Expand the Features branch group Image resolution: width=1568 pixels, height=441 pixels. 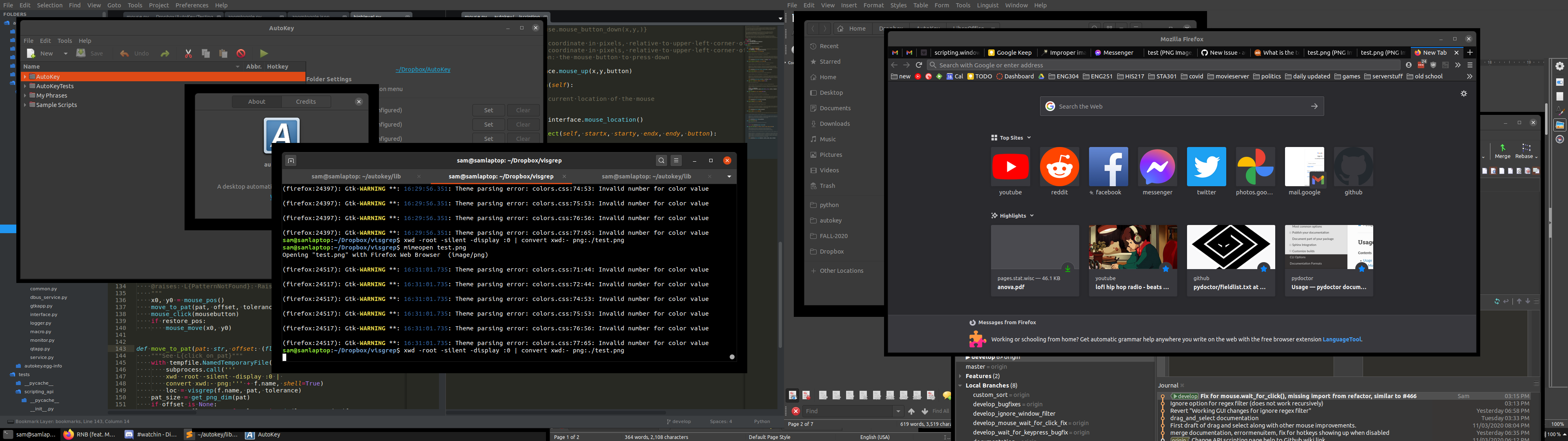pyautogui.click(x=960, y=376)
